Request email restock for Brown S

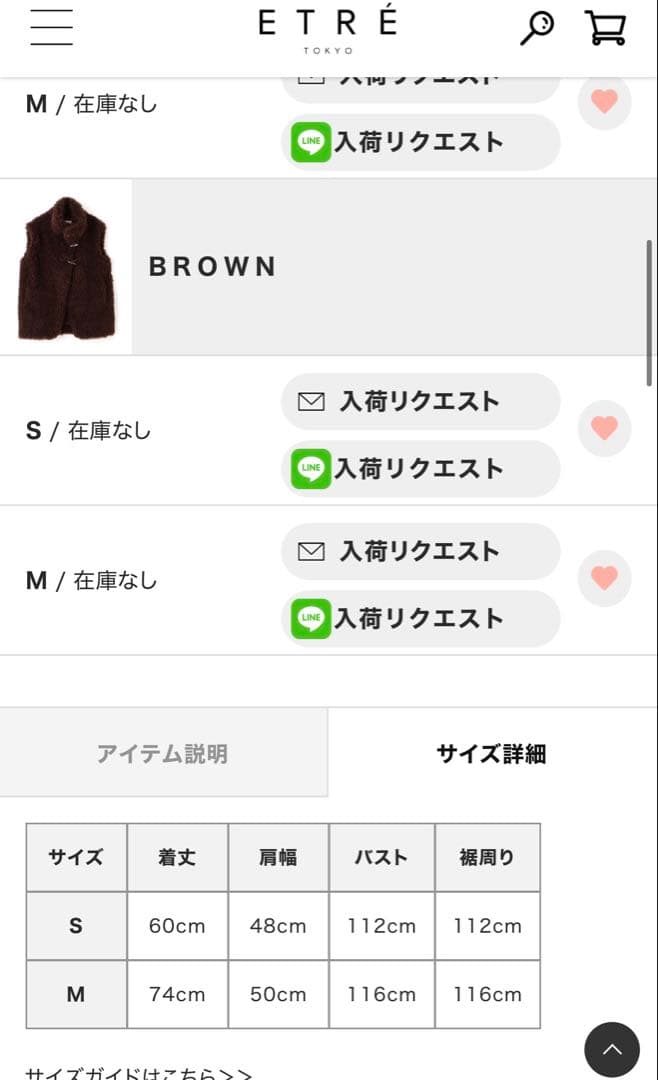(x=420, y=402)
